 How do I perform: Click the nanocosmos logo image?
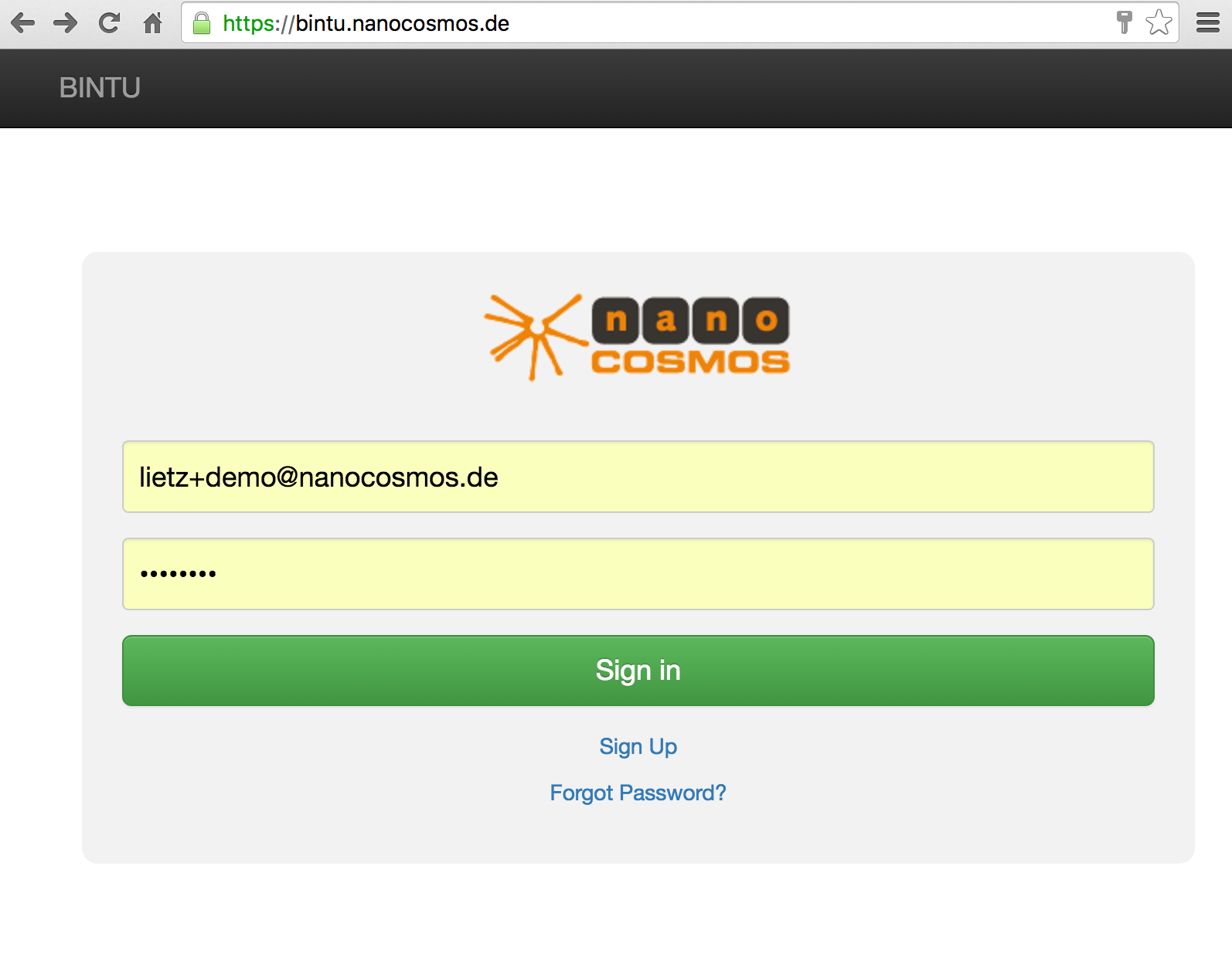click(x=638, y=337)
